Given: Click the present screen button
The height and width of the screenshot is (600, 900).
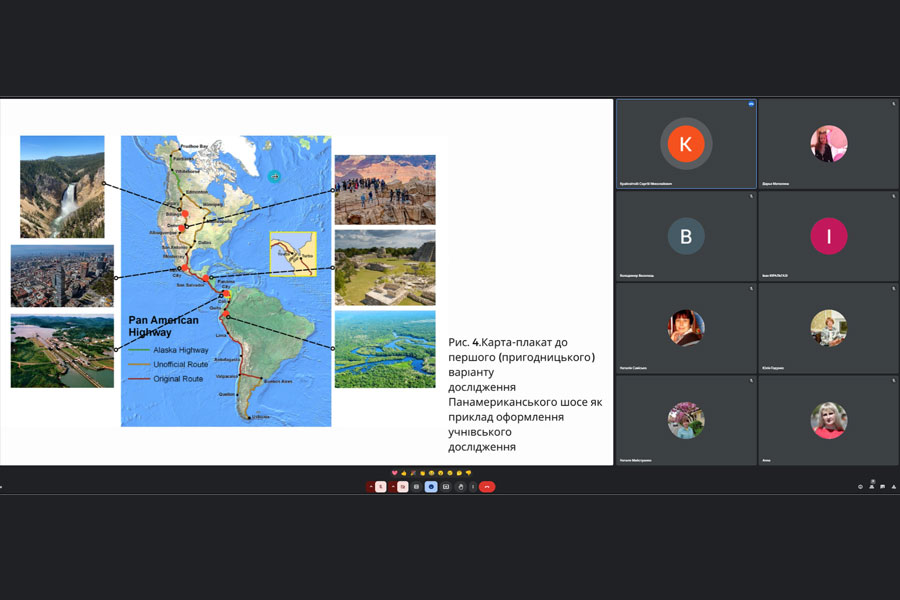Looking at the screenshot, I should pyautogui.click(x=446, y=487).
